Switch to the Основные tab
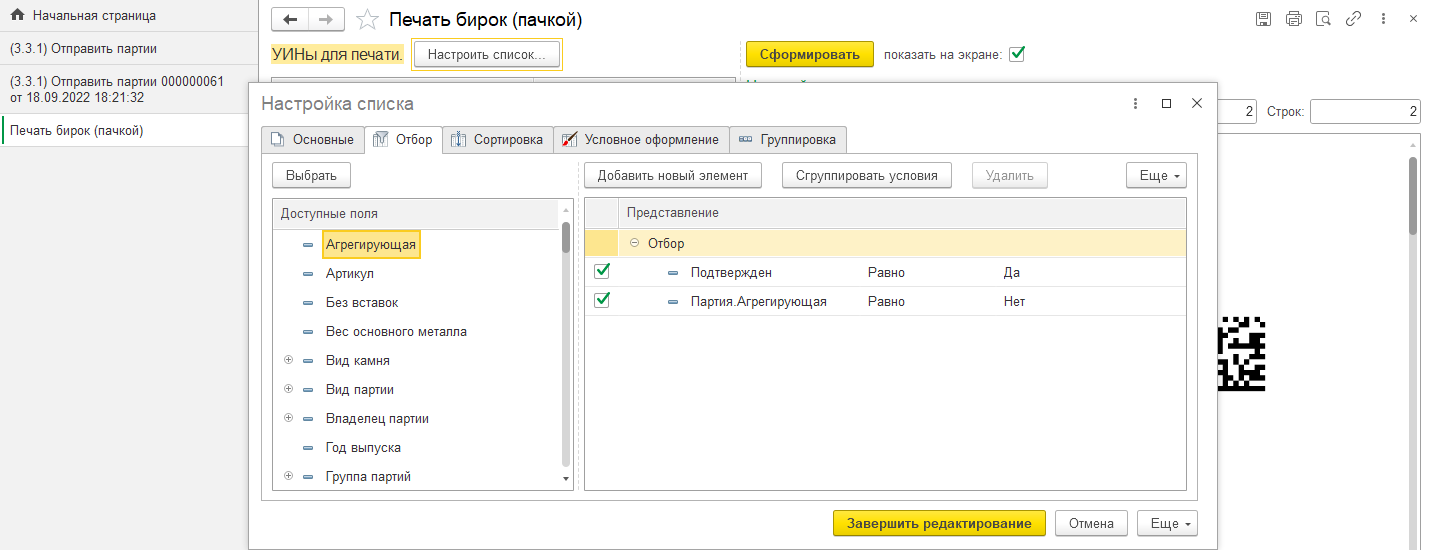The width and height of the screenshot is (1439, 550). [x=312, y=140]
